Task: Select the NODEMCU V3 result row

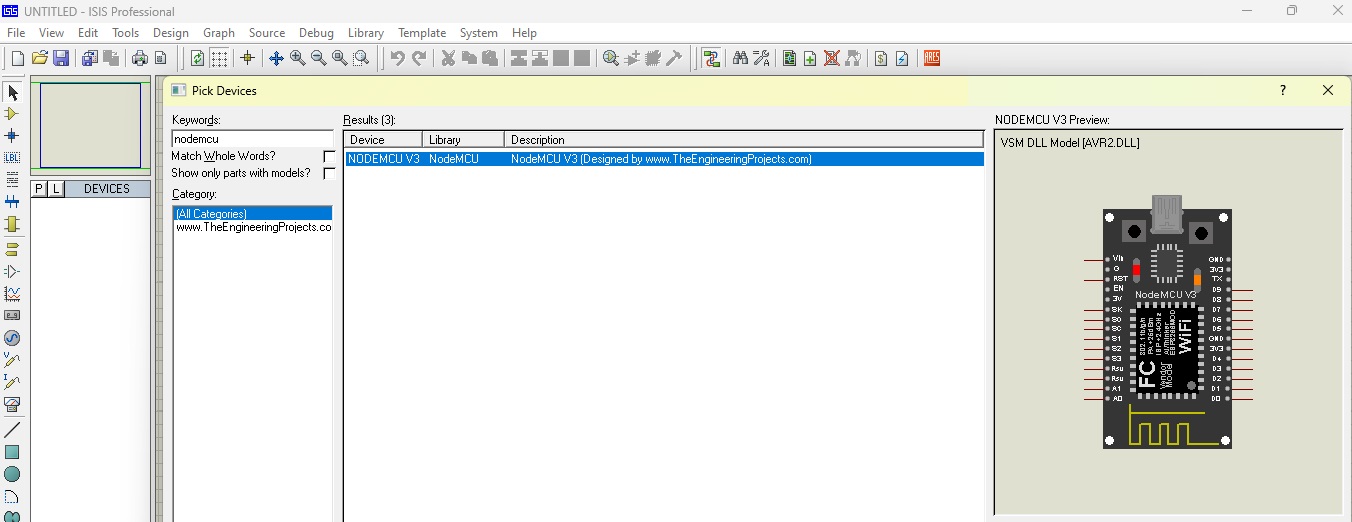Action: coord(664,159)
